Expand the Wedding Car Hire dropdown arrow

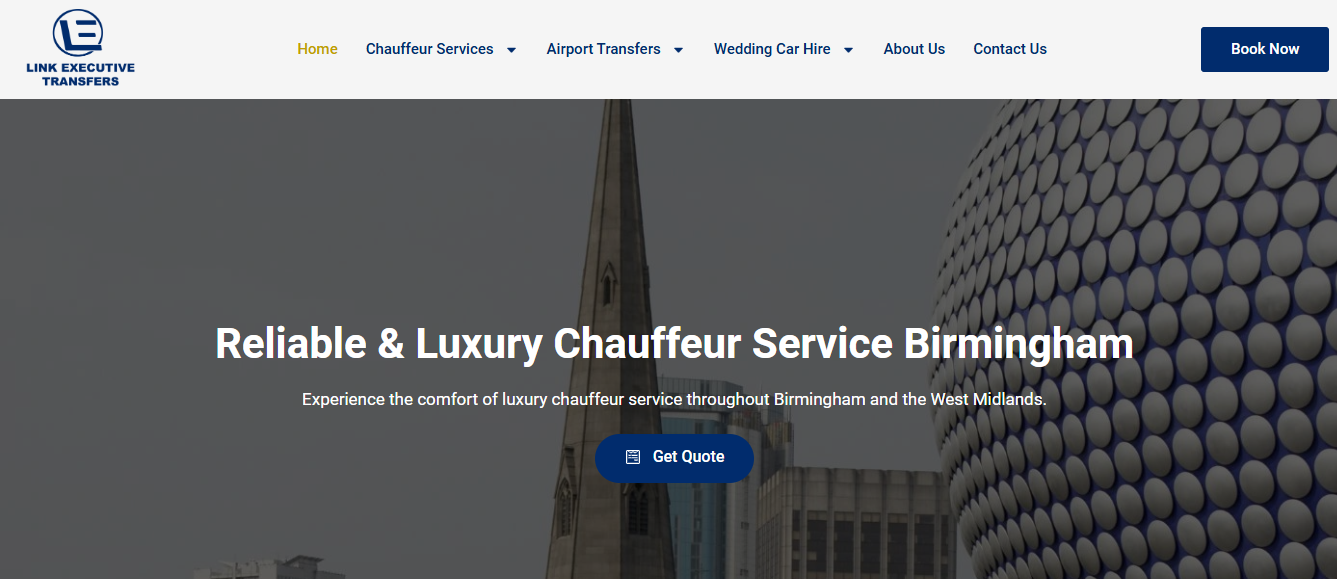[x=848, y=50]
